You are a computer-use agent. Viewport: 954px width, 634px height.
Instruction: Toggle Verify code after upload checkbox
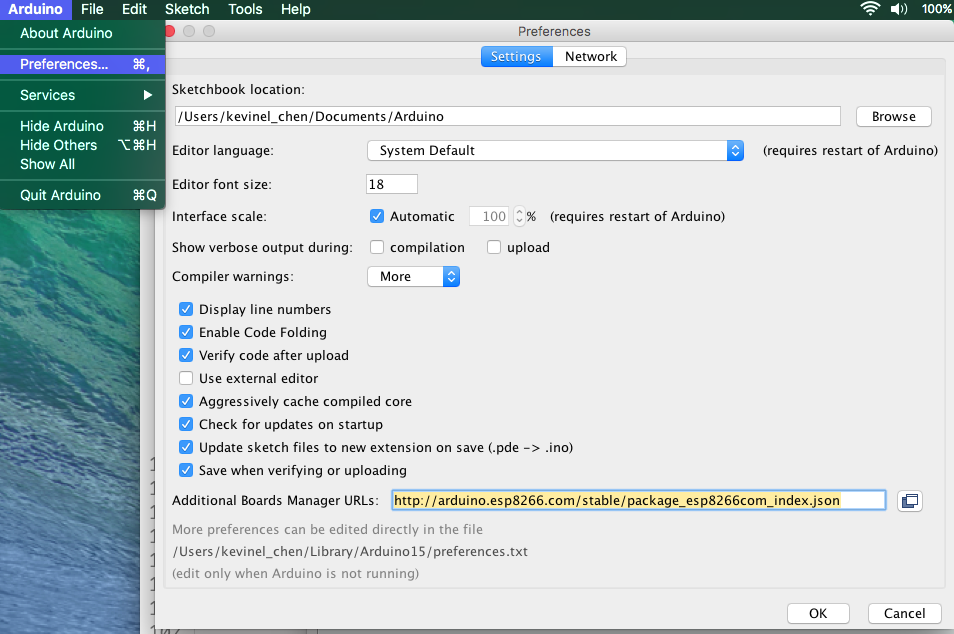[186, 355]
